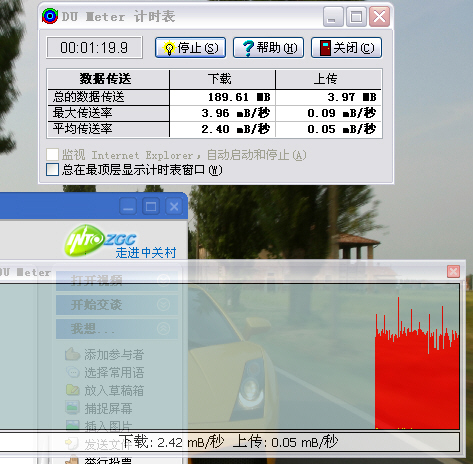473x464 pixels.
Task: Click the 放入草稿箱 folder icon
Action: point(72,390)
